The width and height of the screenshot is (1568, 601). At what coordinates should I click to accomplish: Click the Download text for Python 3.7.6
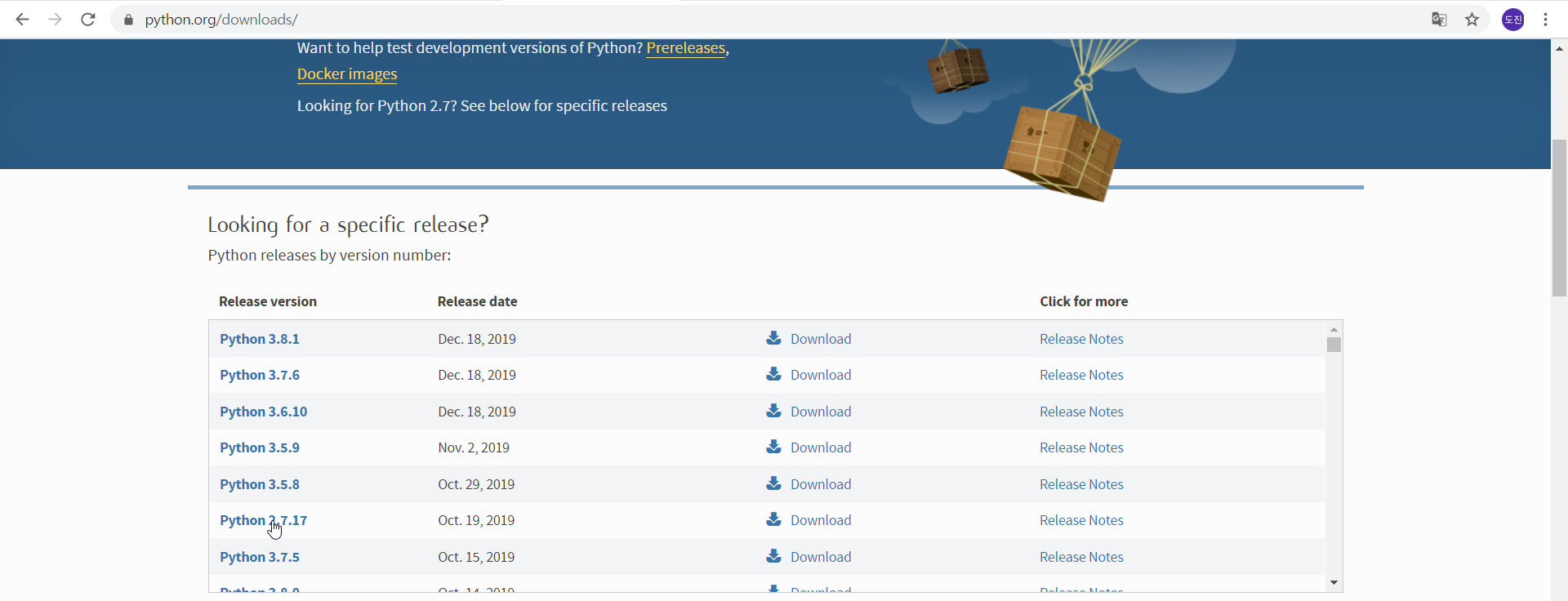[821, 375]
